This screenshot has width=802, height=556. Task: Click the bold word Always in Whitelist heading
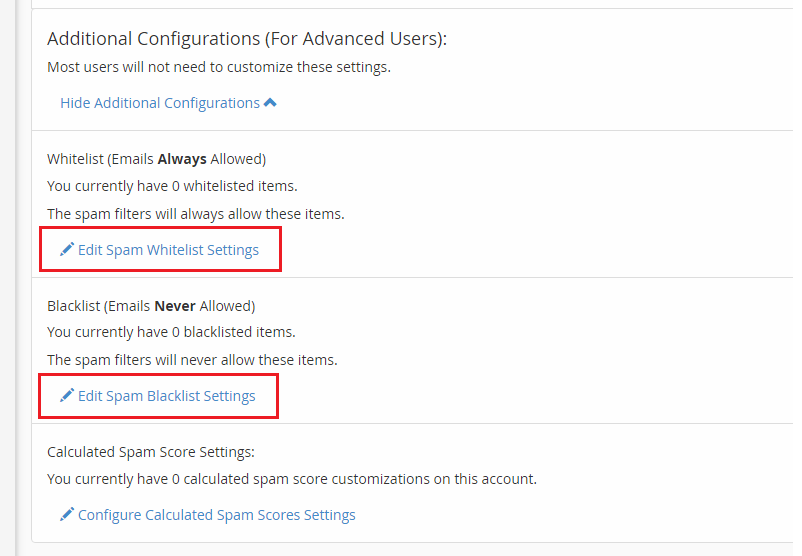[182, 159]
